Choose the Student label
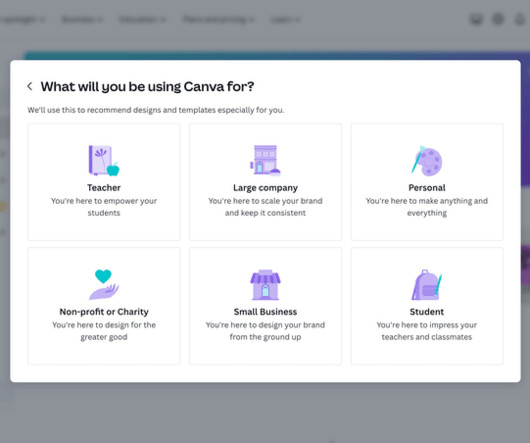 point(427,312)
